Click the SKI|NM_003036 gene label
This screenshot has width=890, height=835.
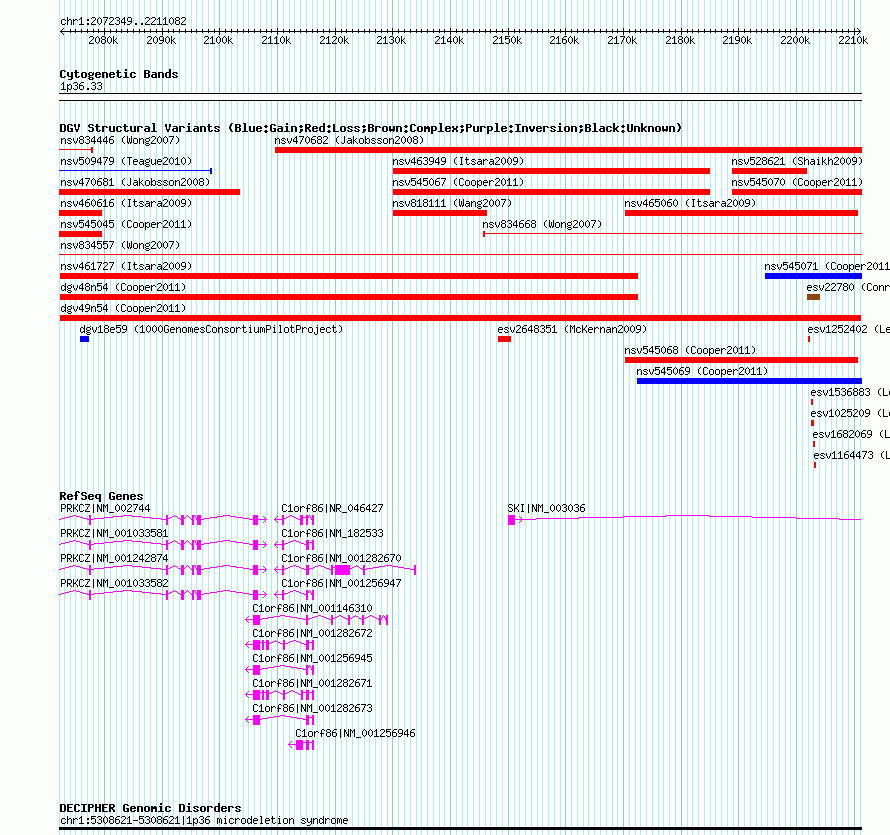tap(547, 508)
